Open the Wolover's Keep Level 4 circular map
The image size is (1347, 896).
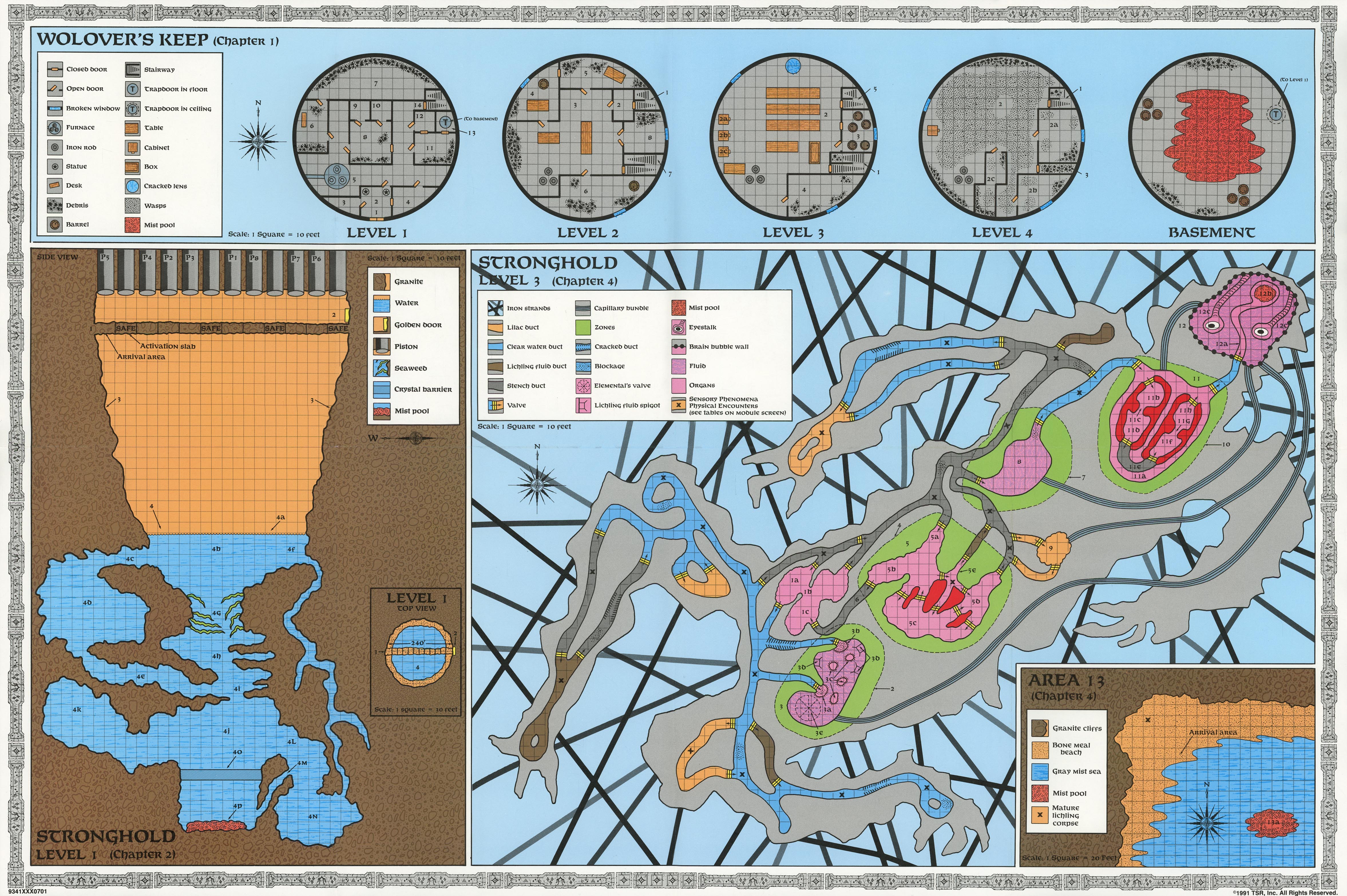coord(1003,137)
